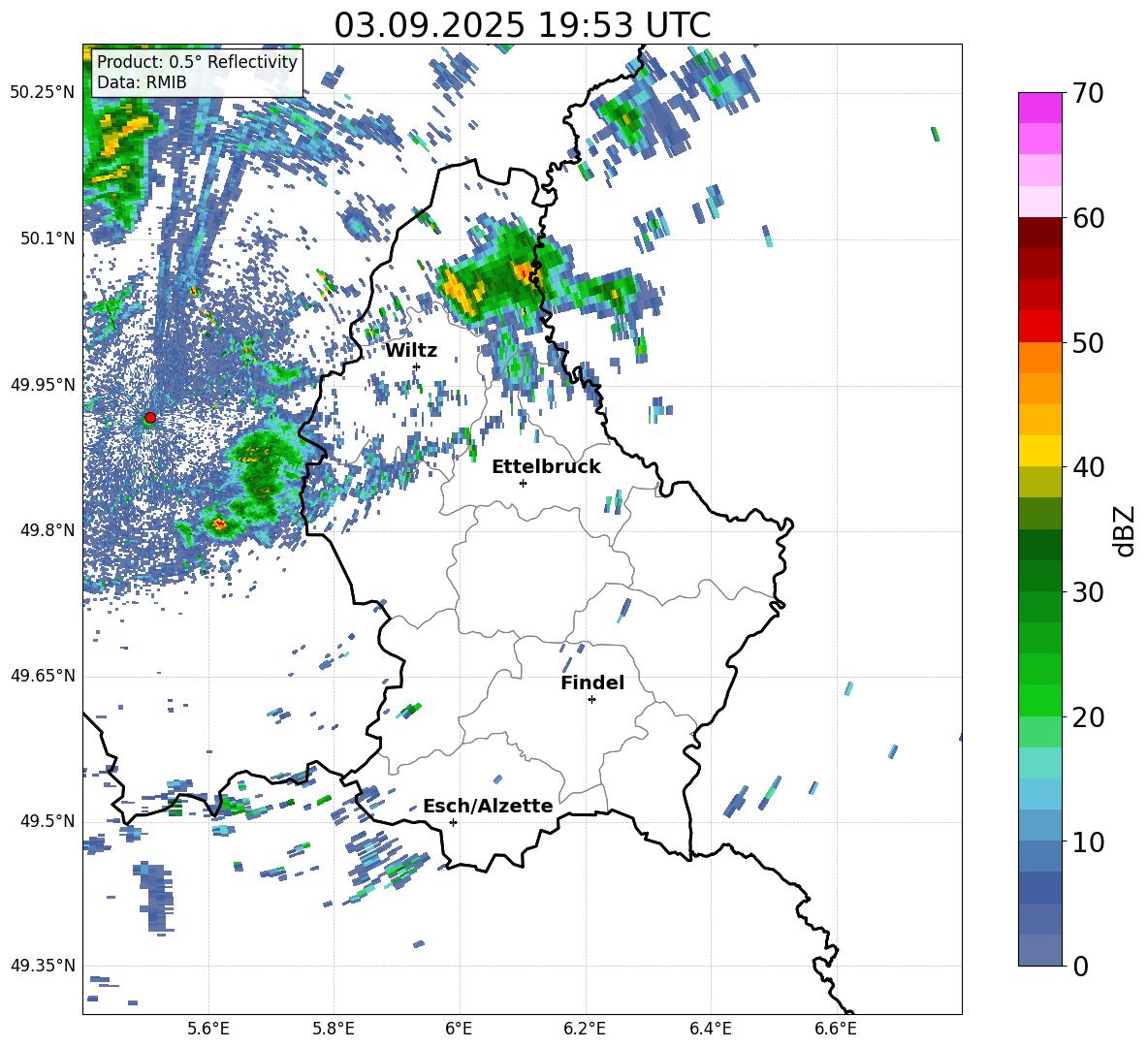Click the Findel station cross marker
This screenshot has width=1148, height=1048.
[x=591, y=700]
